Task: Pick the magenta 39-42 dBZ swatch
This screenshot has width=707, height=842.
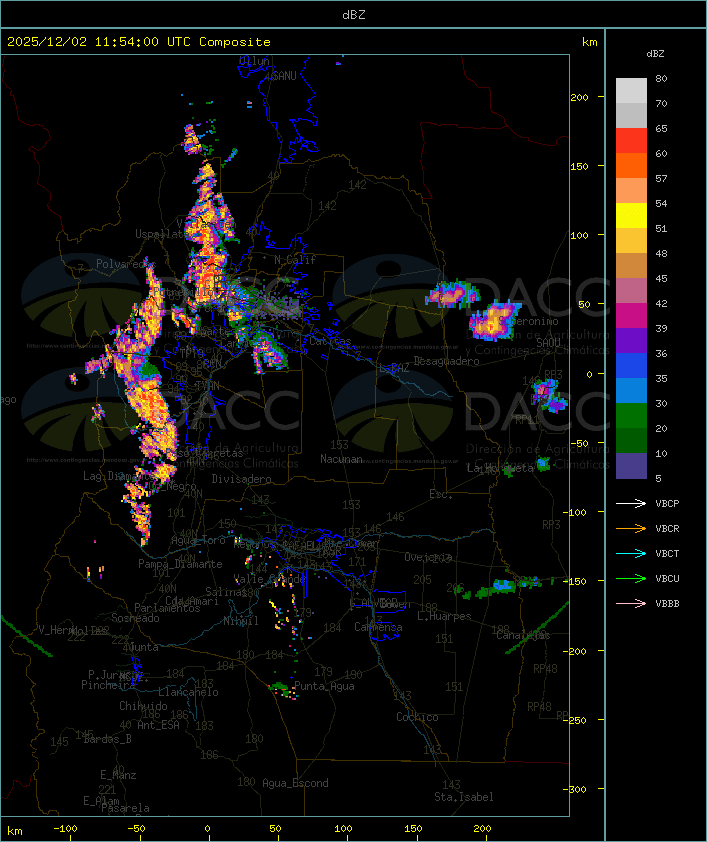Action: pos(631,316)
